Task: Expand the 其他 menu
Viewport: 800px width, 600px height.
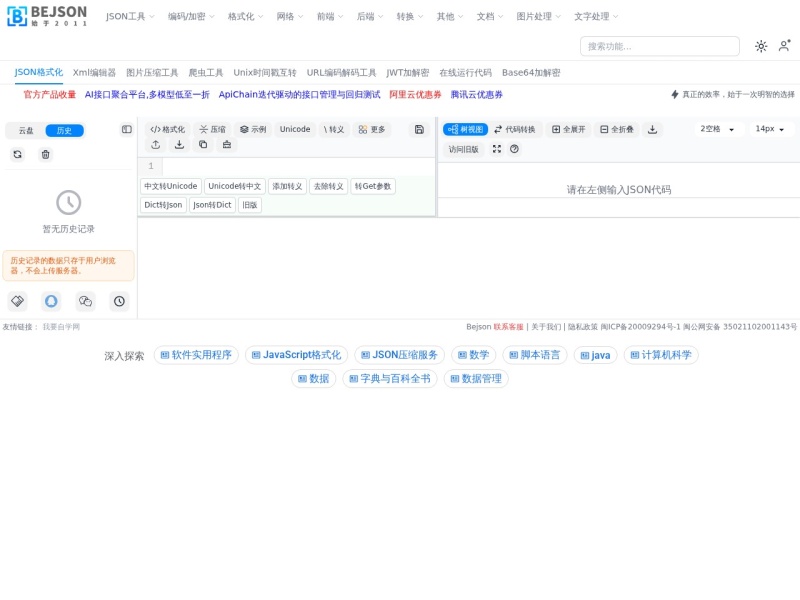Action: tap(449, 16)
